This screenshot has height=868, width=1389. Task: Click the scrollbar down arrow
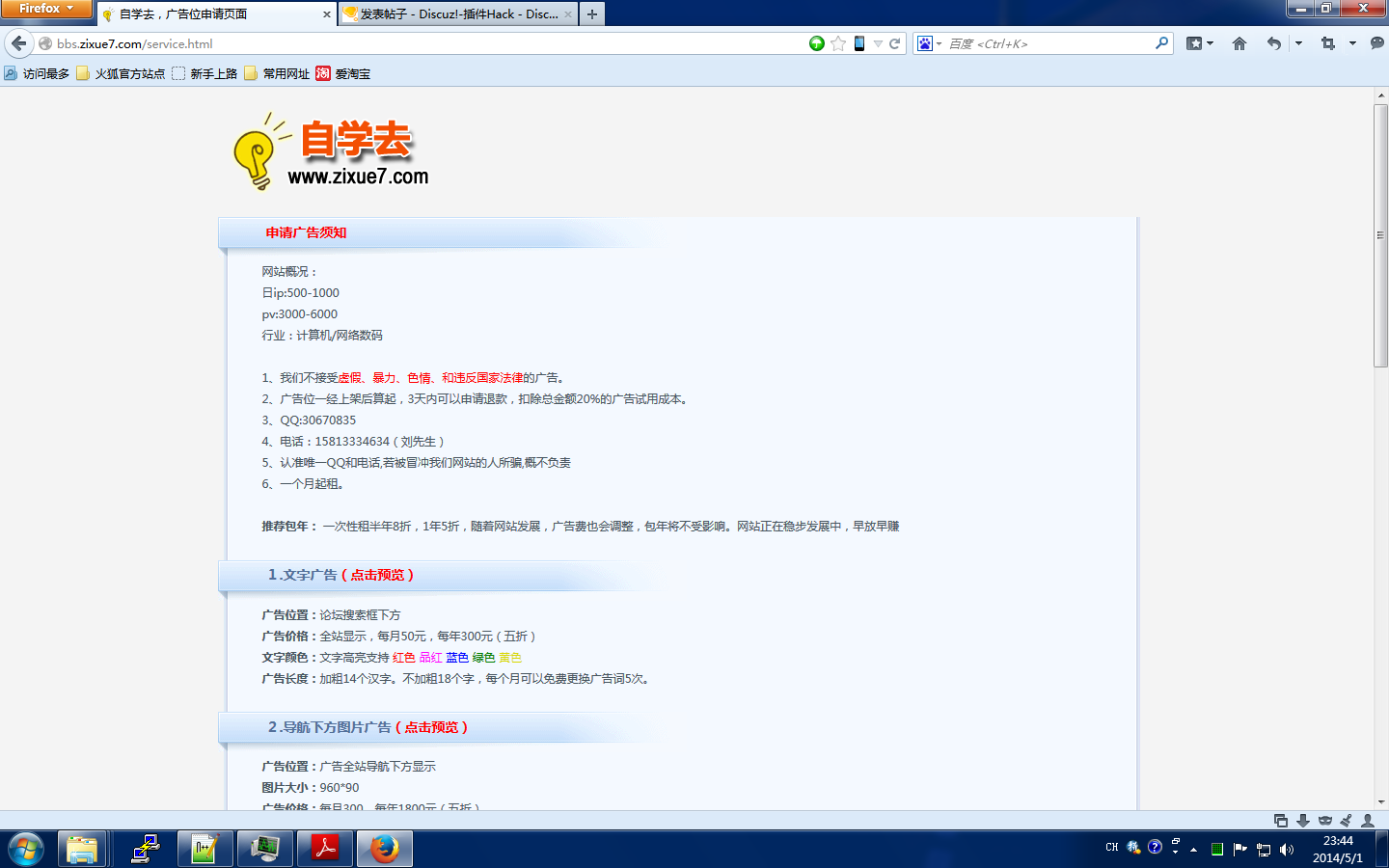(1381, 801)
